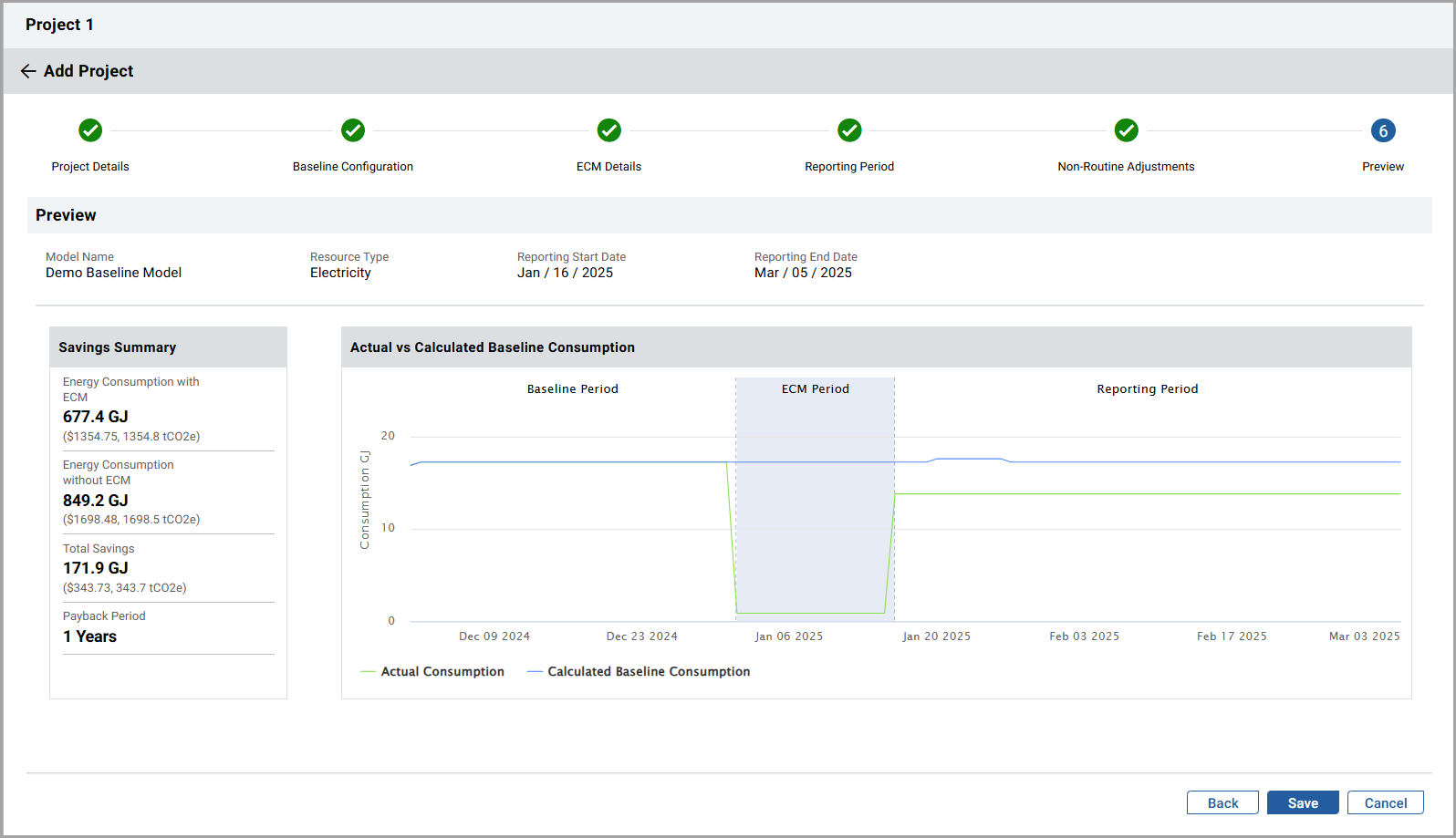Click Non-Routine Adjustments step checkmark icon

tap(1126, 130)
